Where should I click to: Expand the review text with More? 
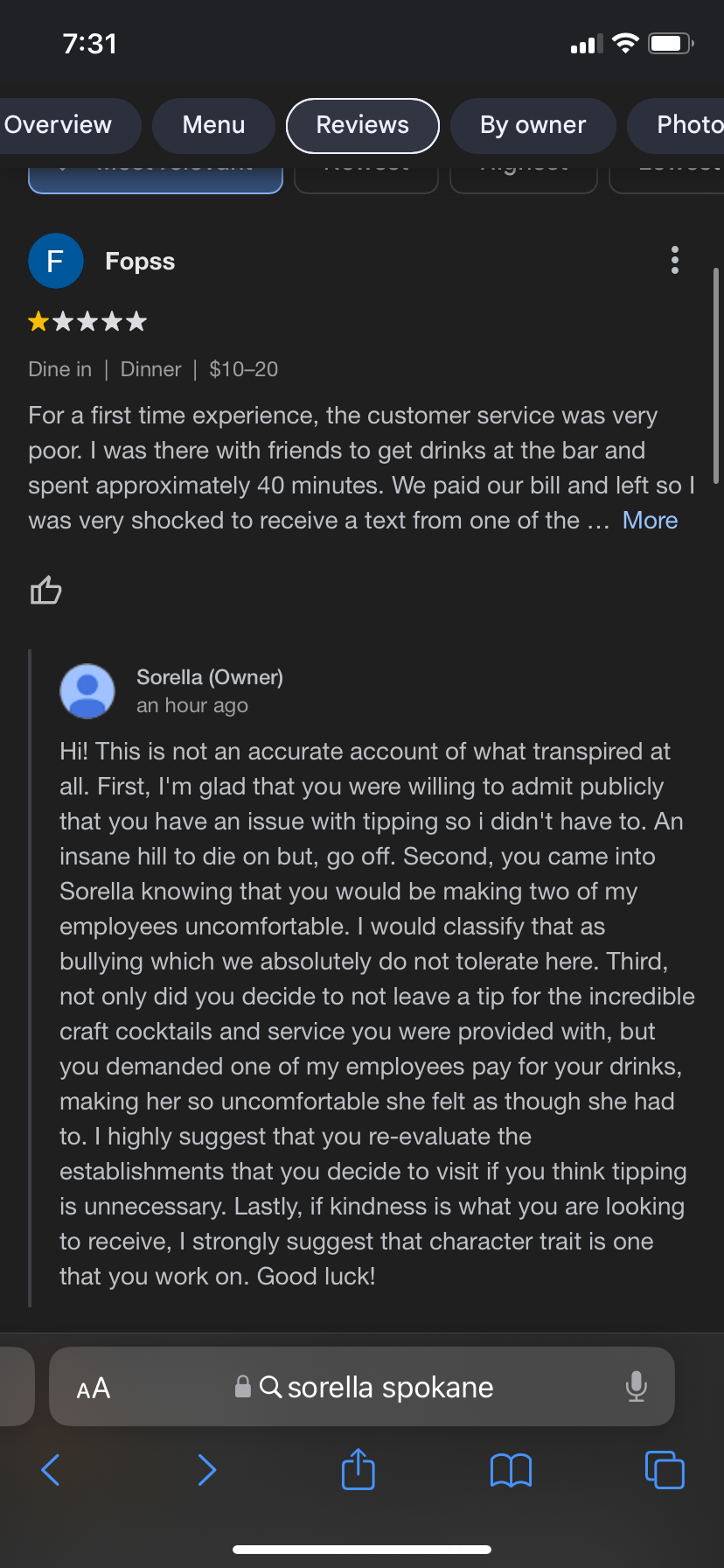coord(650,521)
